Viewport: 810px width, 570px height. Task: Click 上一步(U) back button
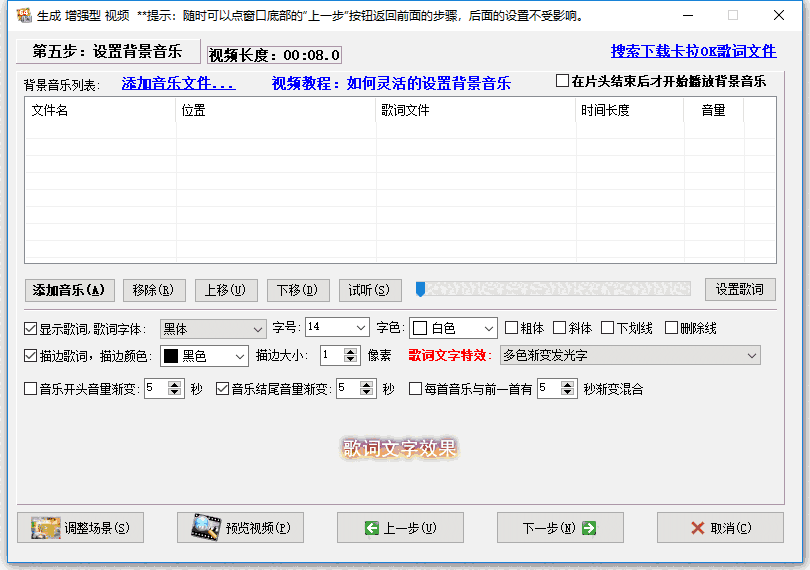(x=400, y=528)
